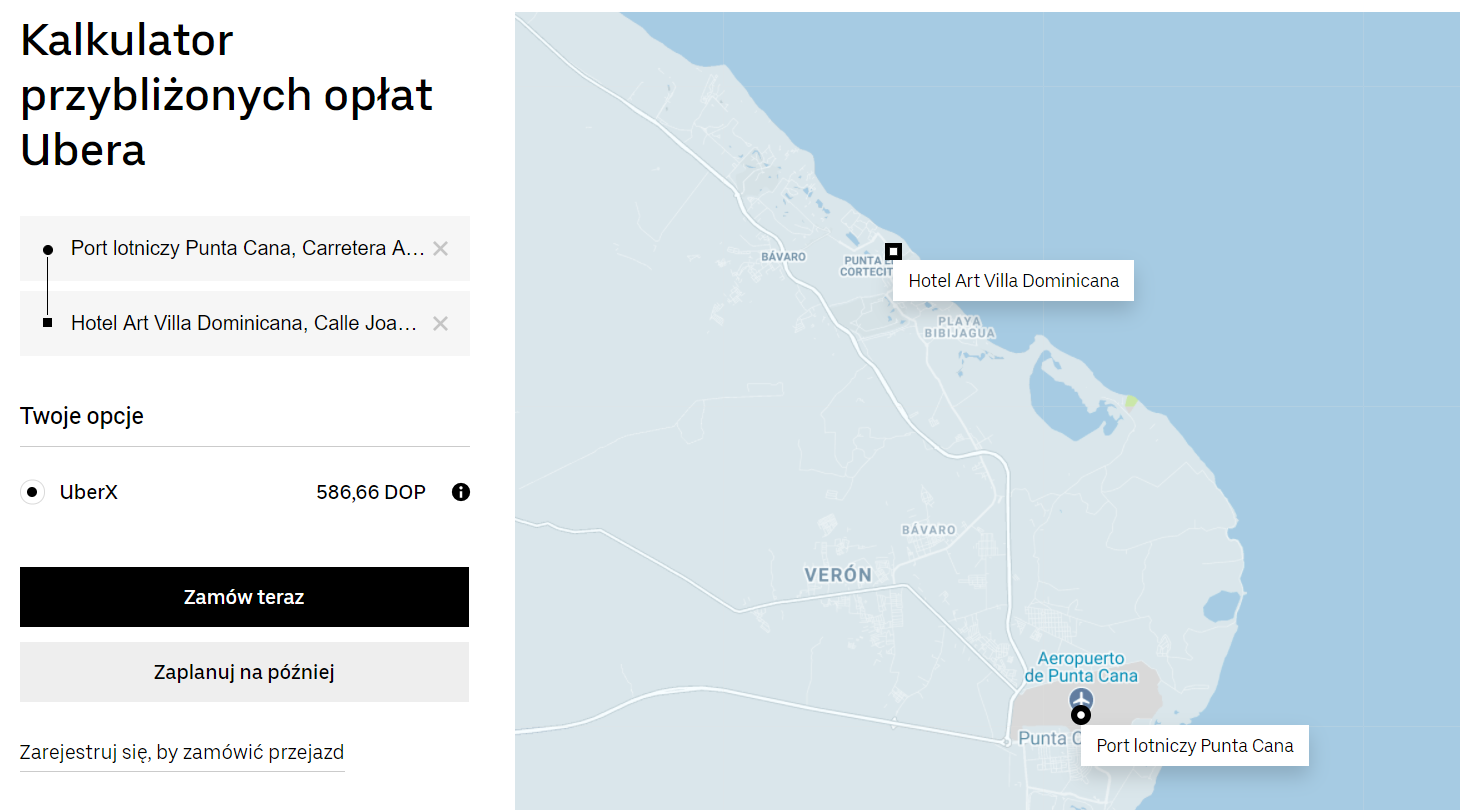This screenshot has width=1463, height=810.
Task: Click the destination square marker on map
Action: pos(893,251)
